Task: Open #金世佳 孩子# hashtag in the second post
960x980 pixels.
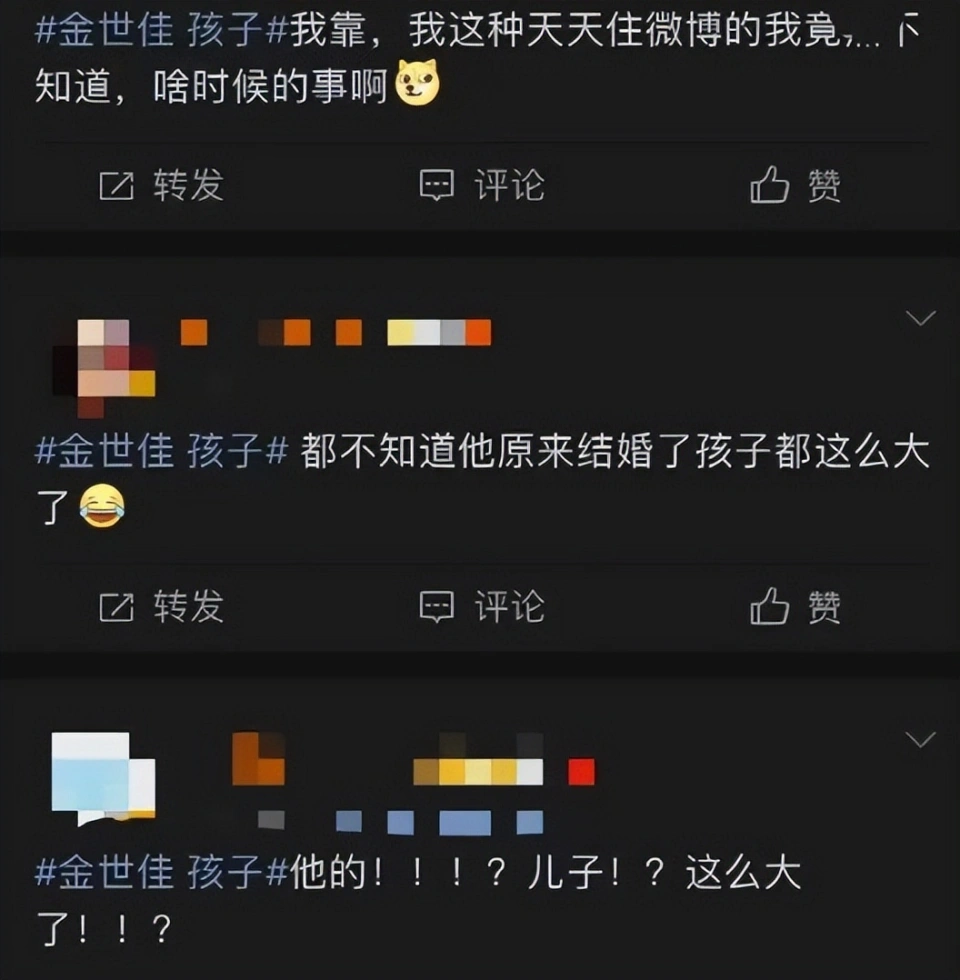Action: tap(161, 451)
